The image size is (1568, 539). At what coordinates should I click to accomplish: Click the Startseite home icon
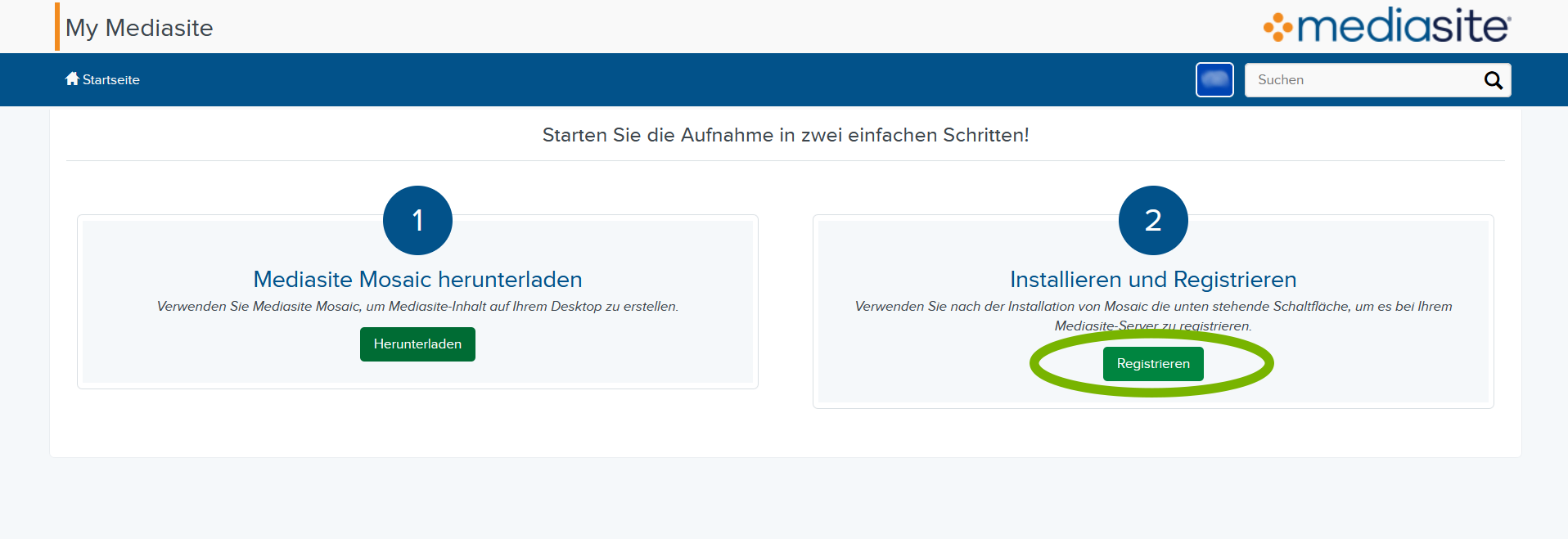pyautogui.click(x=72, y=79)
